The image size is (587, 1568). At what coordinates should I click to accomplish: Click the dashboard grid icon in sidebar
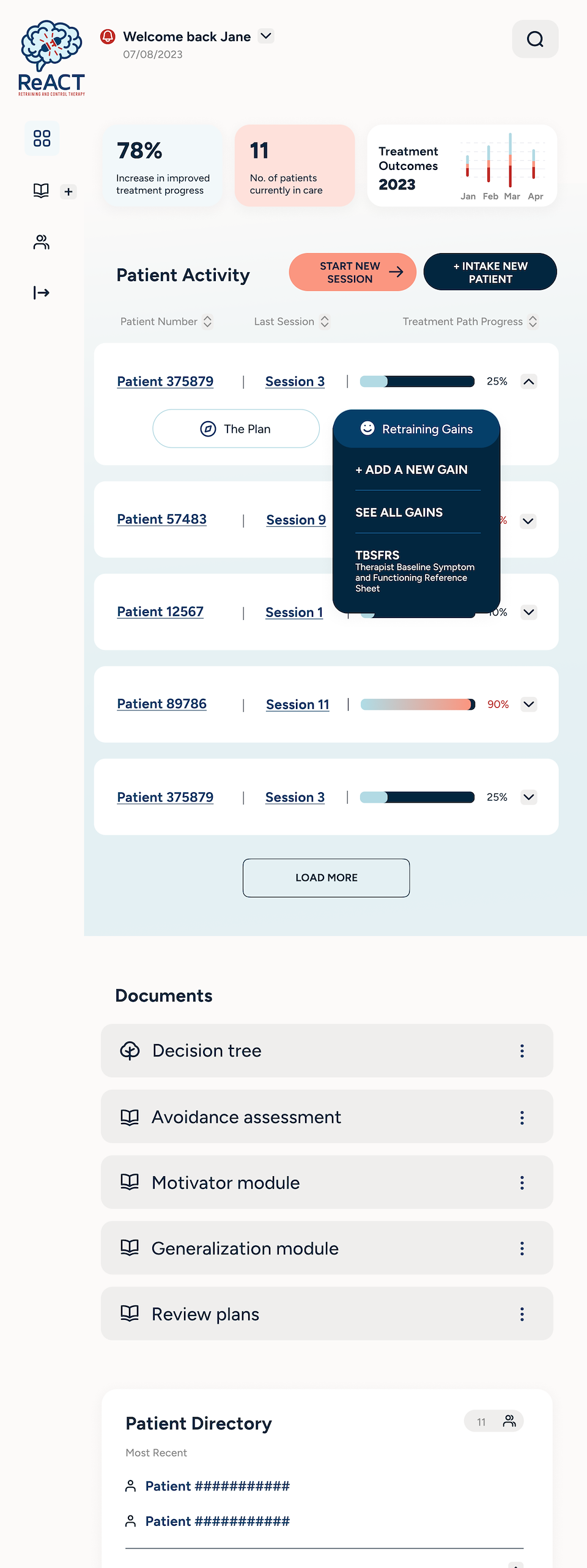pyautogui.click(x=42, y=138)
